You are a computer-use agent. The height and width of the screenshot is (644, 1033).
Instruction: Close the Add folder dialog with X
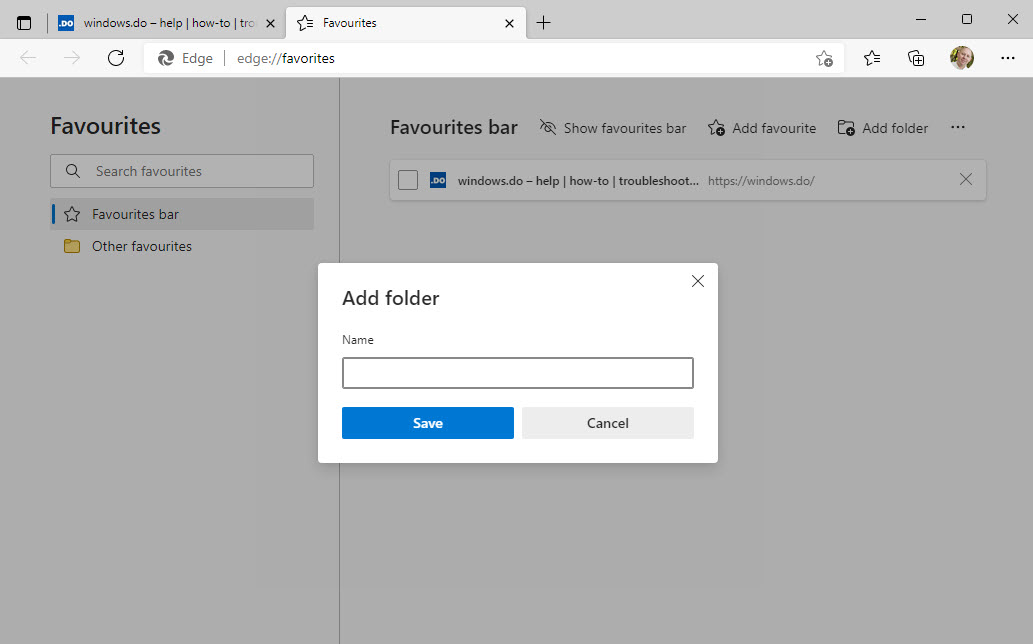tap(698, 281)
